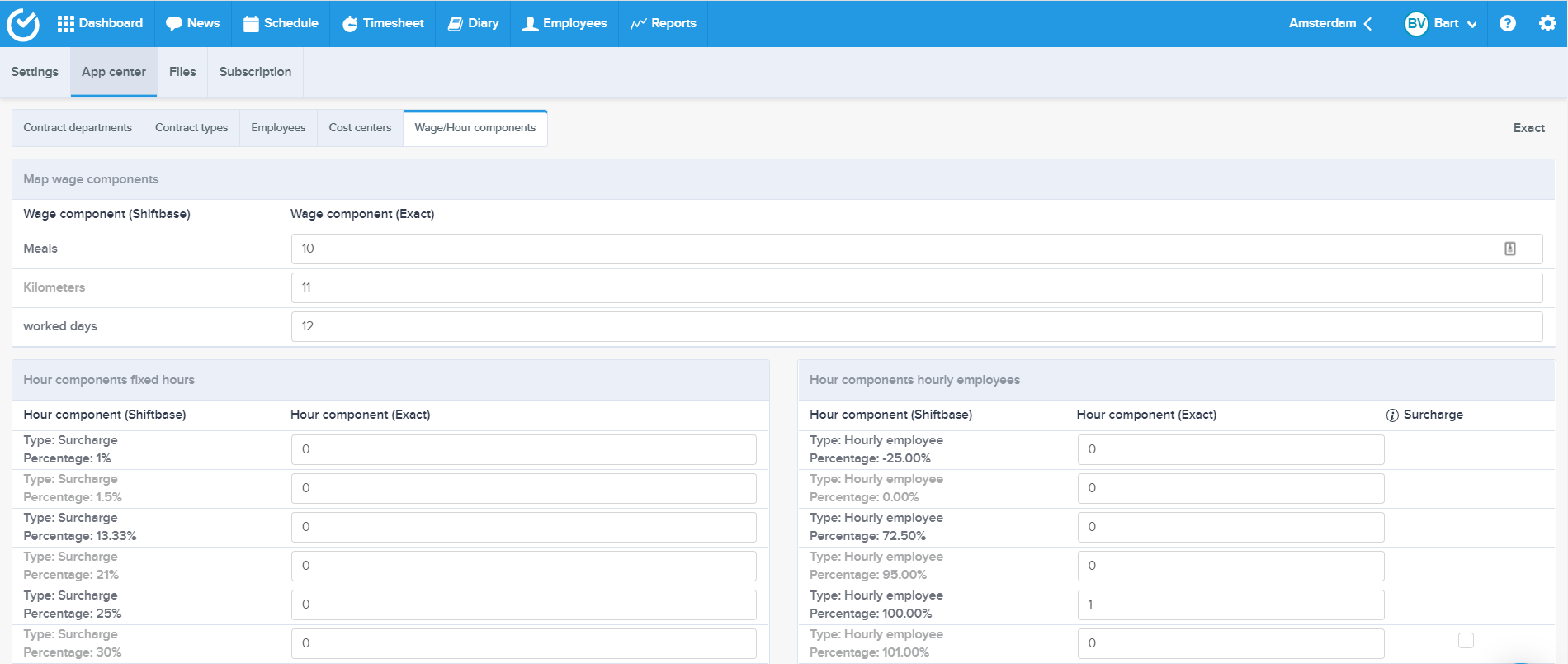
Task: Click the Surcharge 30% hour component field
Action: coord(524,643)
